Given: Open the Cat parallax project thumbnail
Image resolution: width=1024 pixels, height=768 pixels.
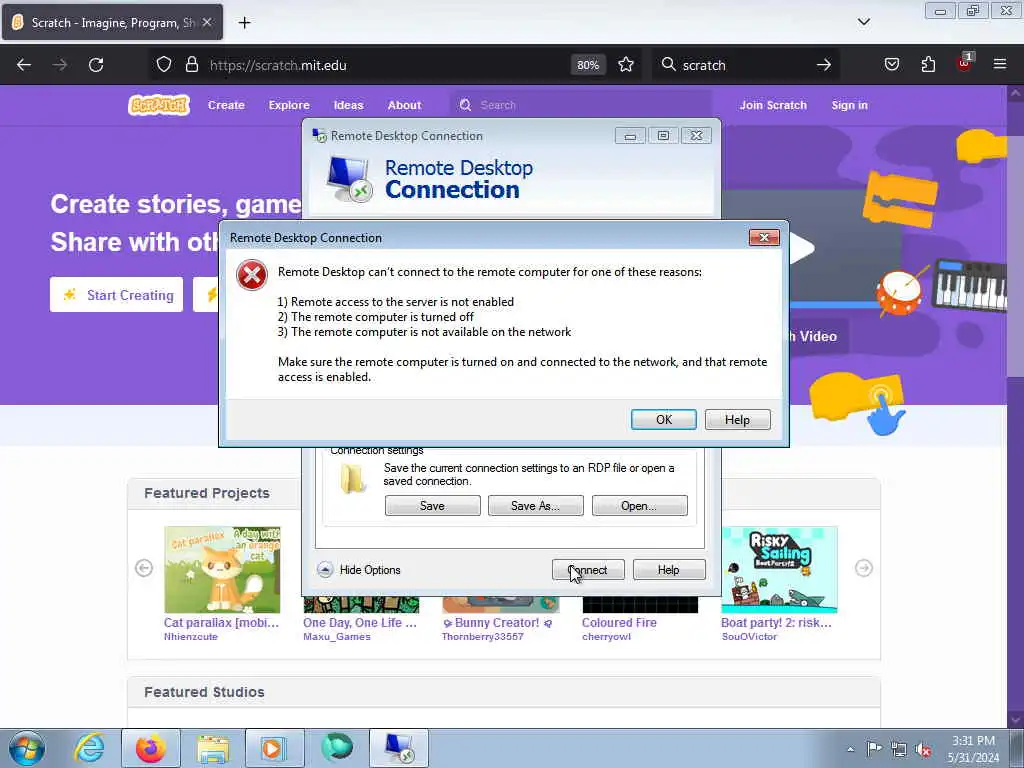Looking at the screenshot, I should pyautogui.click(x=222, y=569).
